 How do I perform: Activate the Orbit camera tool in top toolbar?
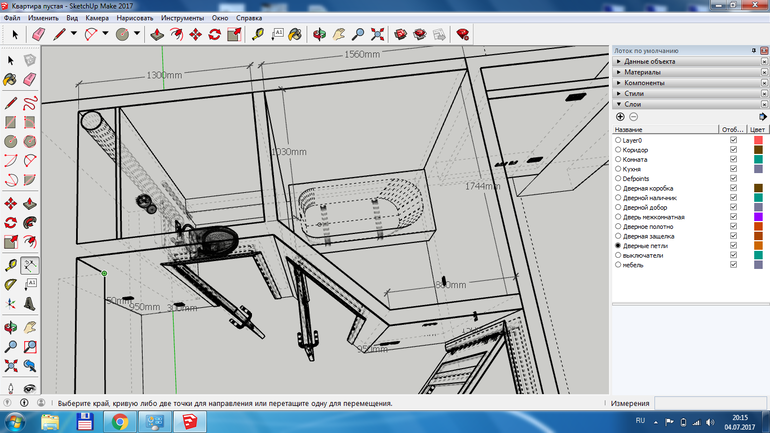(319, 34)
